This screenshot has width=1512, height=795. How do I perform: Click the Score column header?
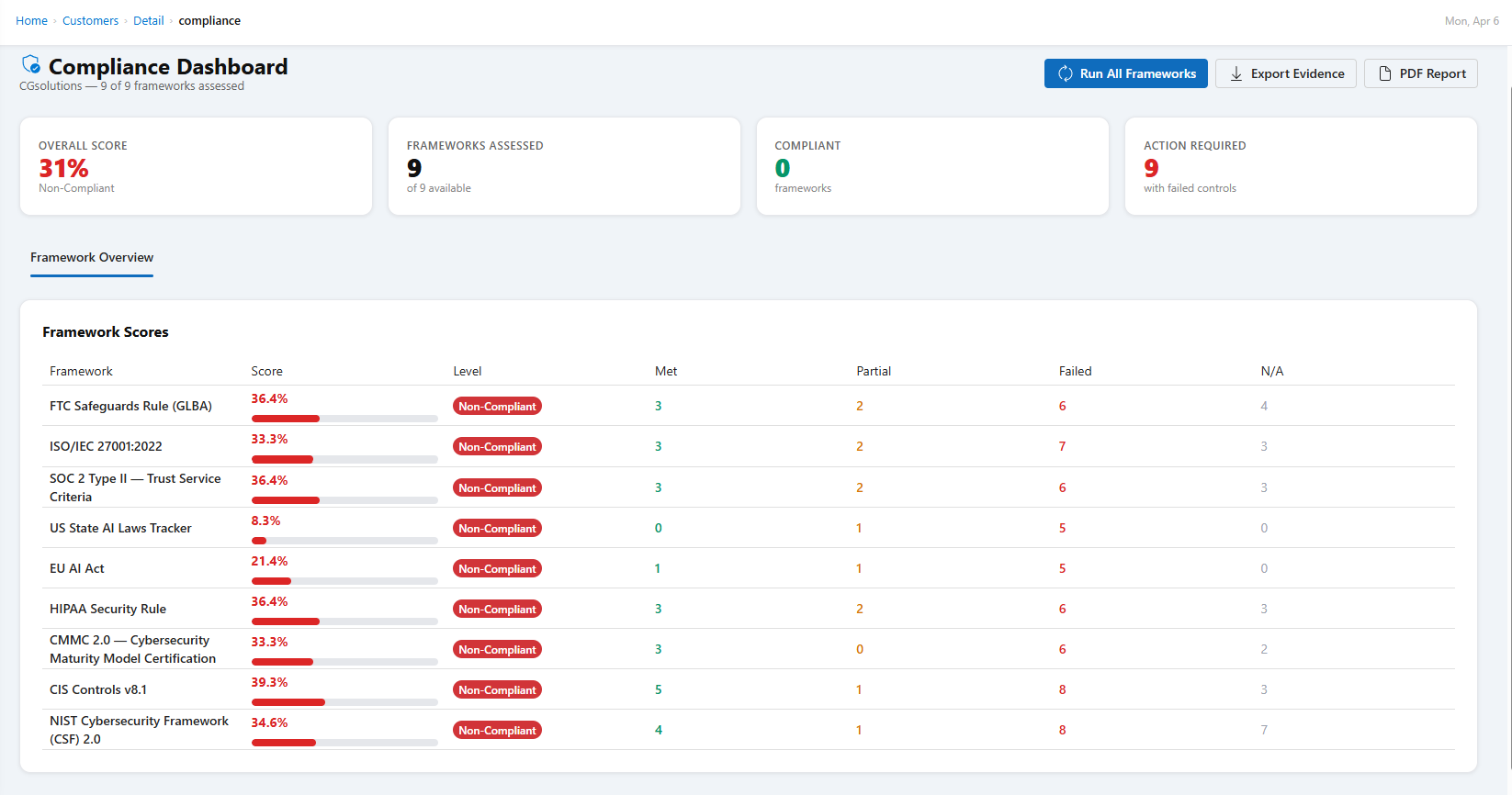267,371
